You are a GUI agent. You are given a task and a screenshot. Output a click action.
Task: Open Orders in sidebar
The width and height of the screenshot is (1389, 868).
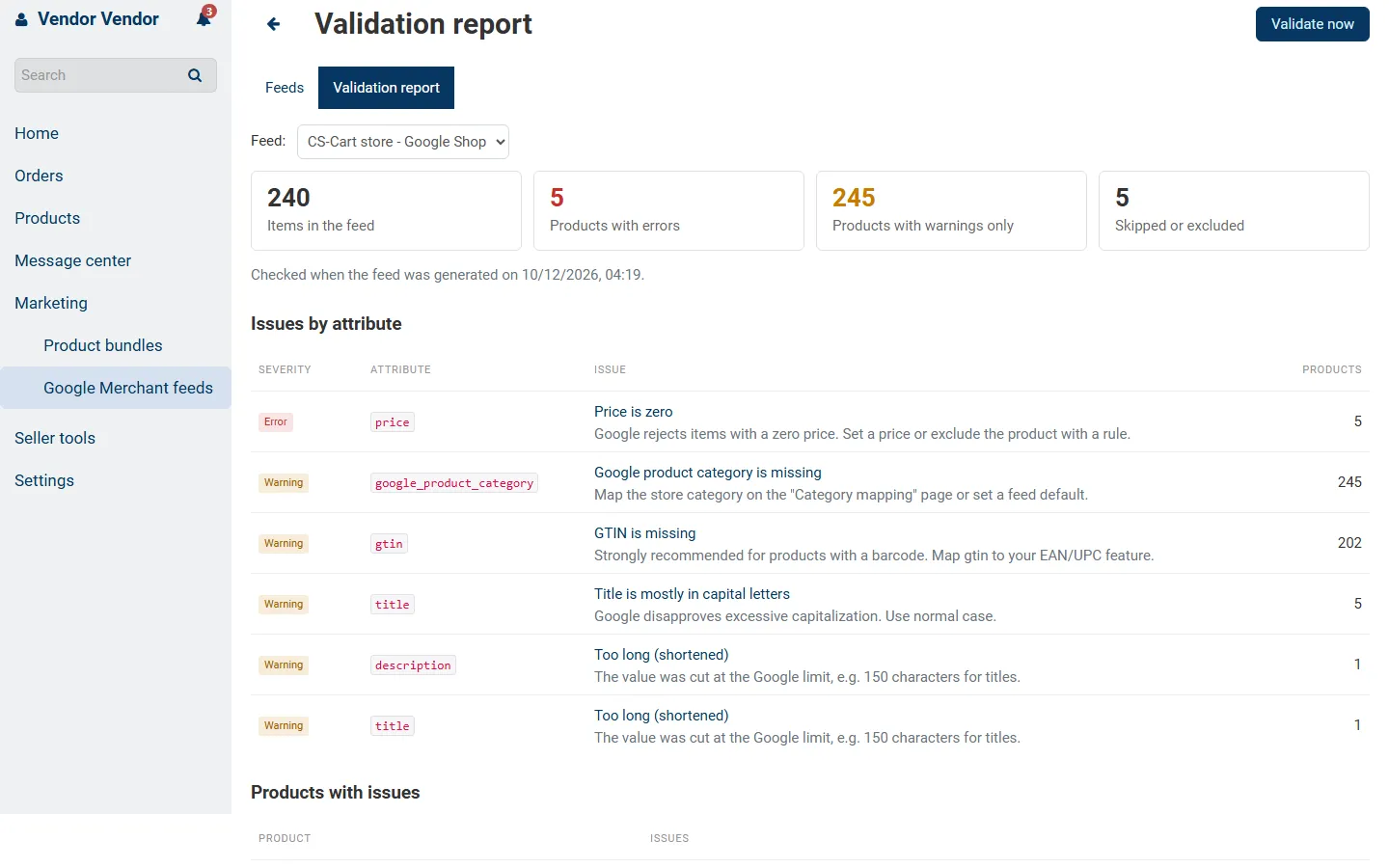[39, 176]
